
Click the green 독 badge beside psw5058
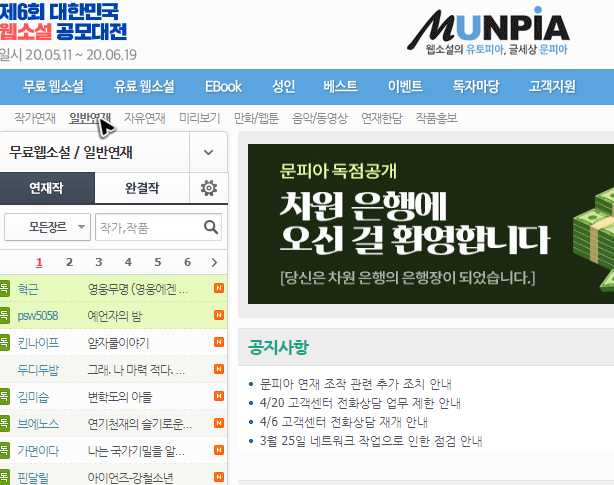click(x=4, y=316)
